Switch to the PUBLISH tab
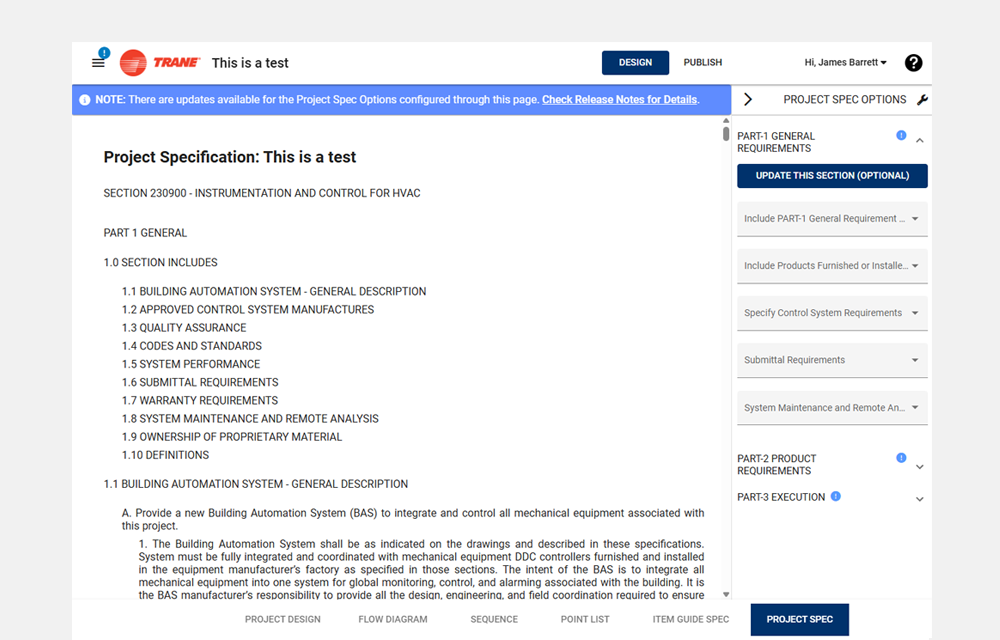1000x640 pixels. click(x=703, y=62)
